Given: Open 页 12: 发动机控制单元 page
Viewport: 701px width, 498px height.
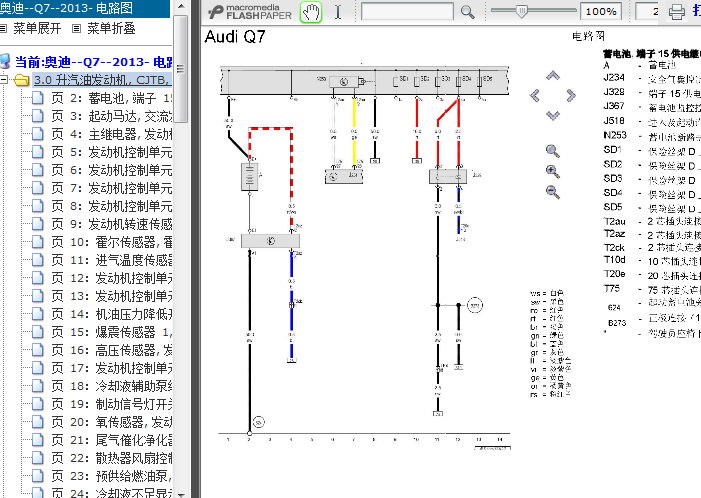Looking at the screenshot, I should 112,278.
